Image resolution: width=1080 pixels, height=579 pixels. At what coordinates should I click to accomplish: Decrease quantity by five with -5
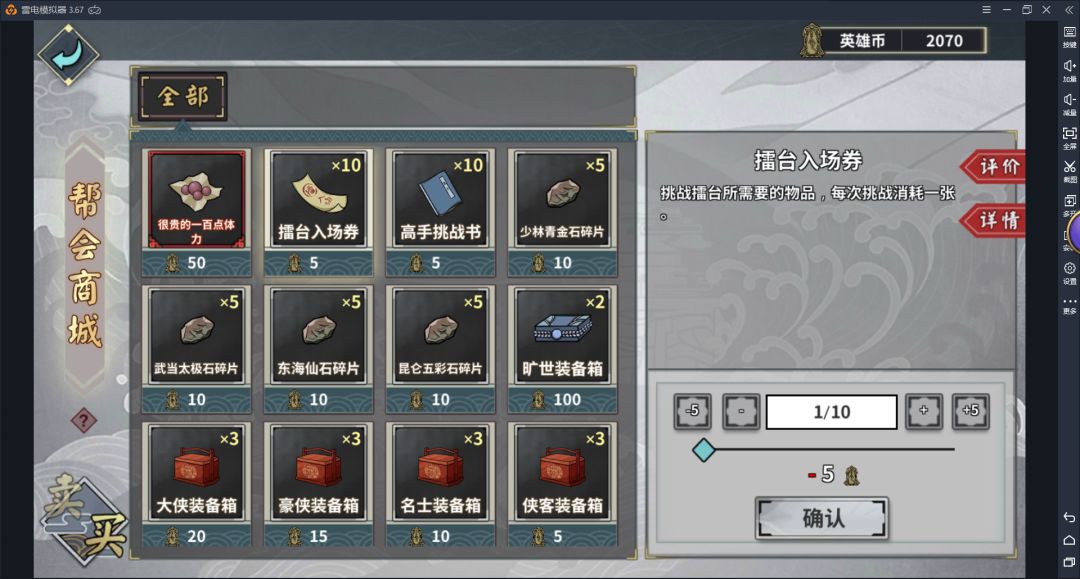tap(693, 411)
